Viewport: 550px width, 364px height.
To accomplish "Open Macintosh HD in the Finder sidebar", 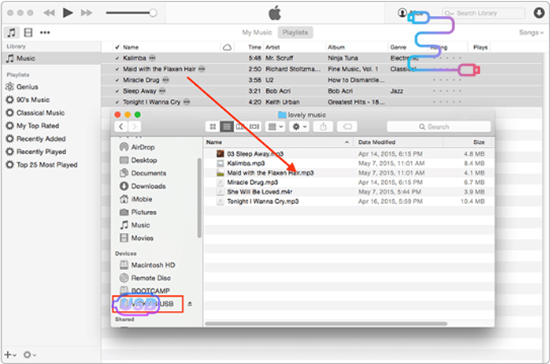I will click(147, 265).
